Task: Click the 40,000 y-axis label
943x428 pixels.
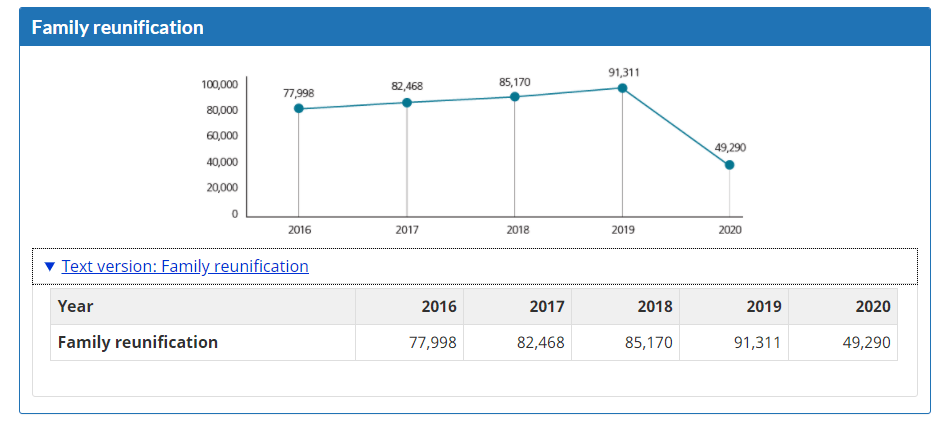Action: tap(222, 162)
